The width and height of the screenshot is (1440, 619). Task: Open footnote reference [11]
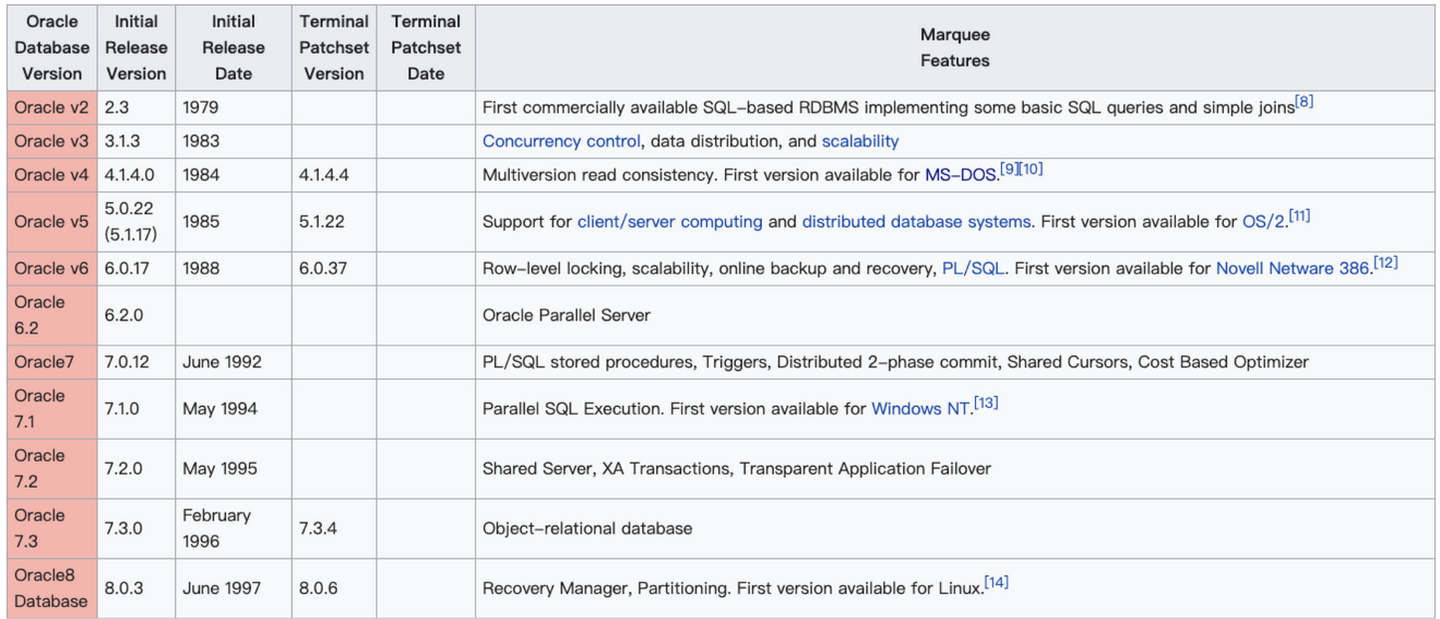[x=1299, y=215]
